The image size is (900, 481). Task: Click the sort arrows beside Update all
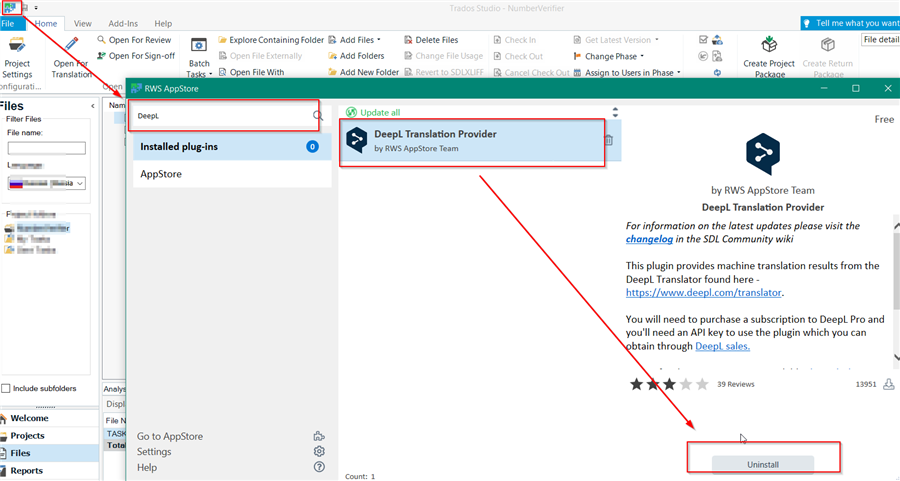coord(615,112)
